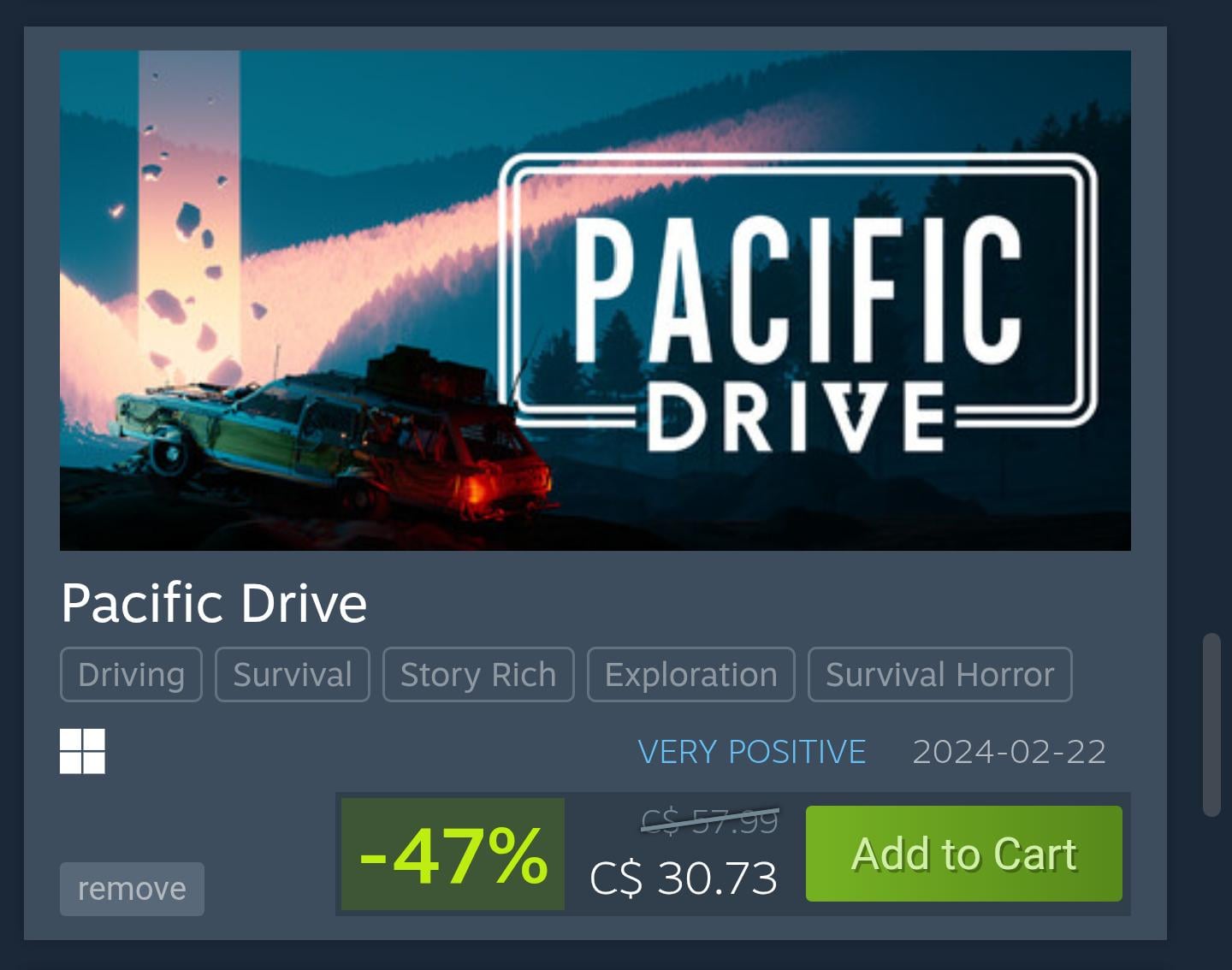
Task: Remove Pacific Drive from the wishlist
Action: [x=132, y=889]
